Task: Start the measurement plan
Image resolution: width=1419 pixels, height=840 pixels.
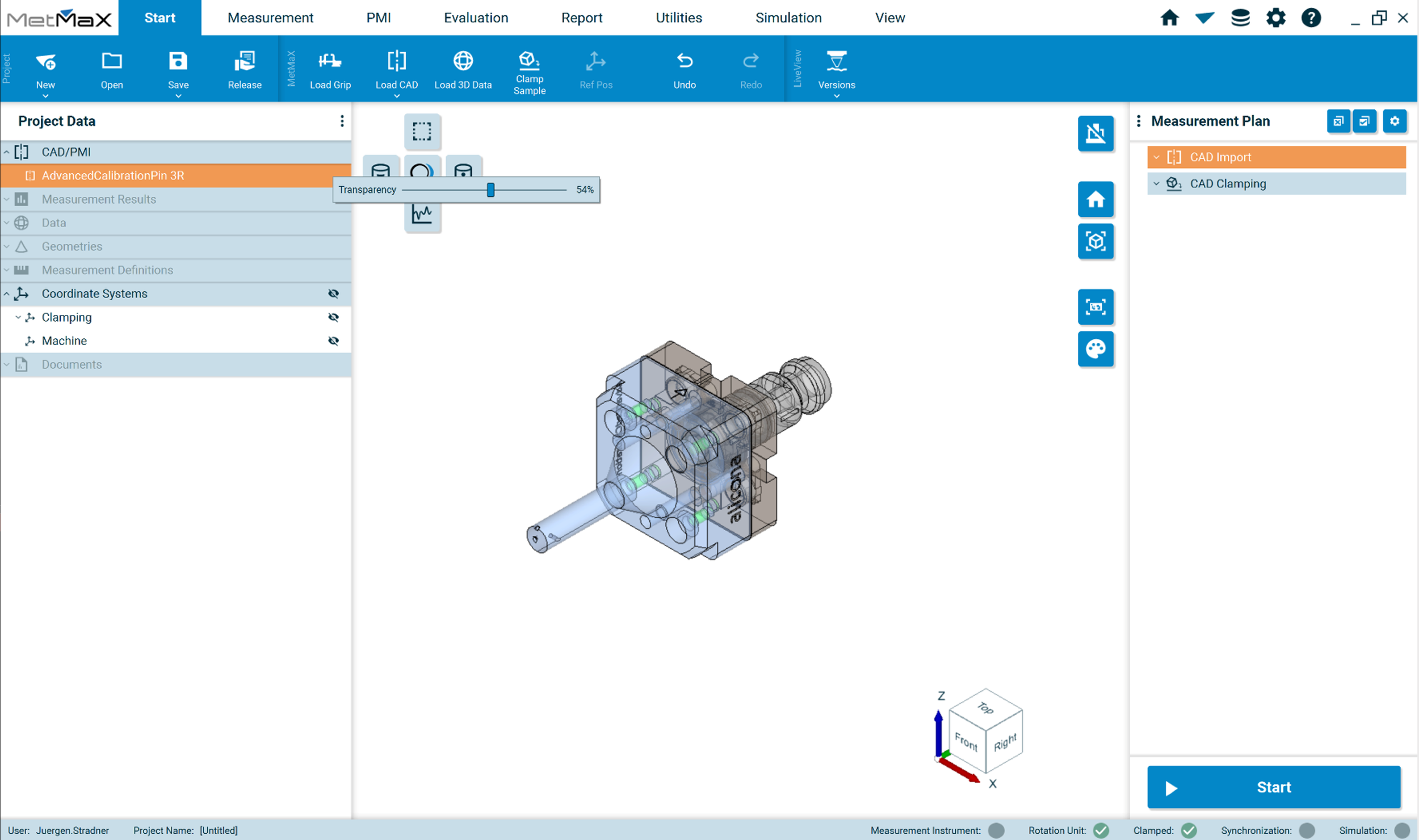Action: (x=1274, y=787)
